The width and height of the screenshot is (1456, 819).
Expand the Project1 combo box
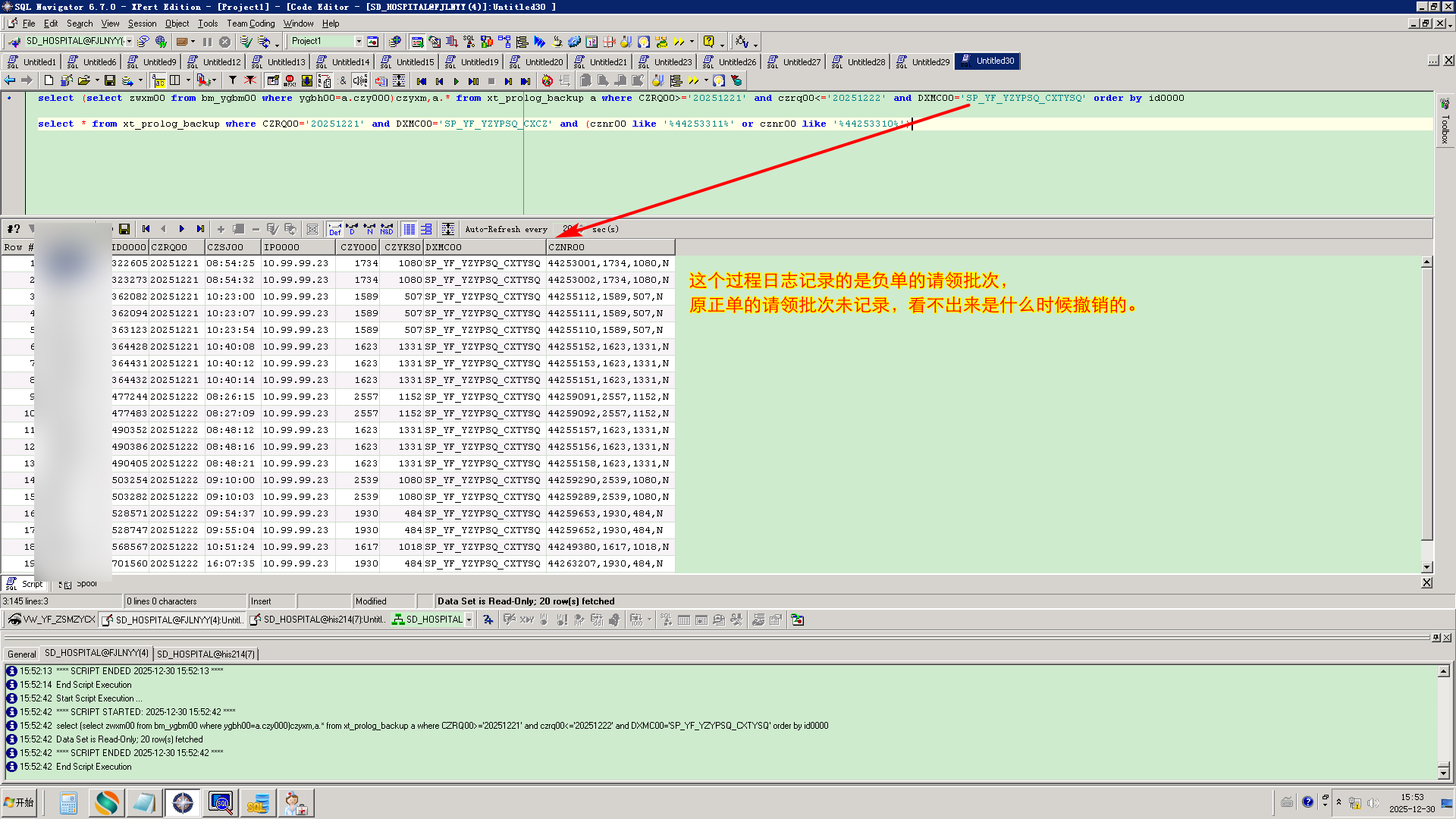(359, 42)
